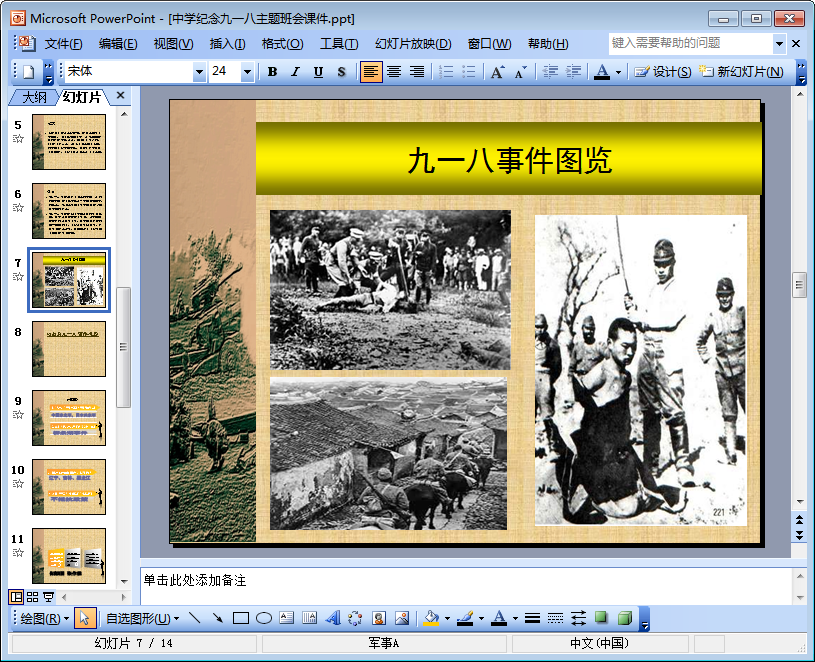The height and width of the screenshot is (662, 815).
Task: Select the Oval drawing tool
Action: 264,618
